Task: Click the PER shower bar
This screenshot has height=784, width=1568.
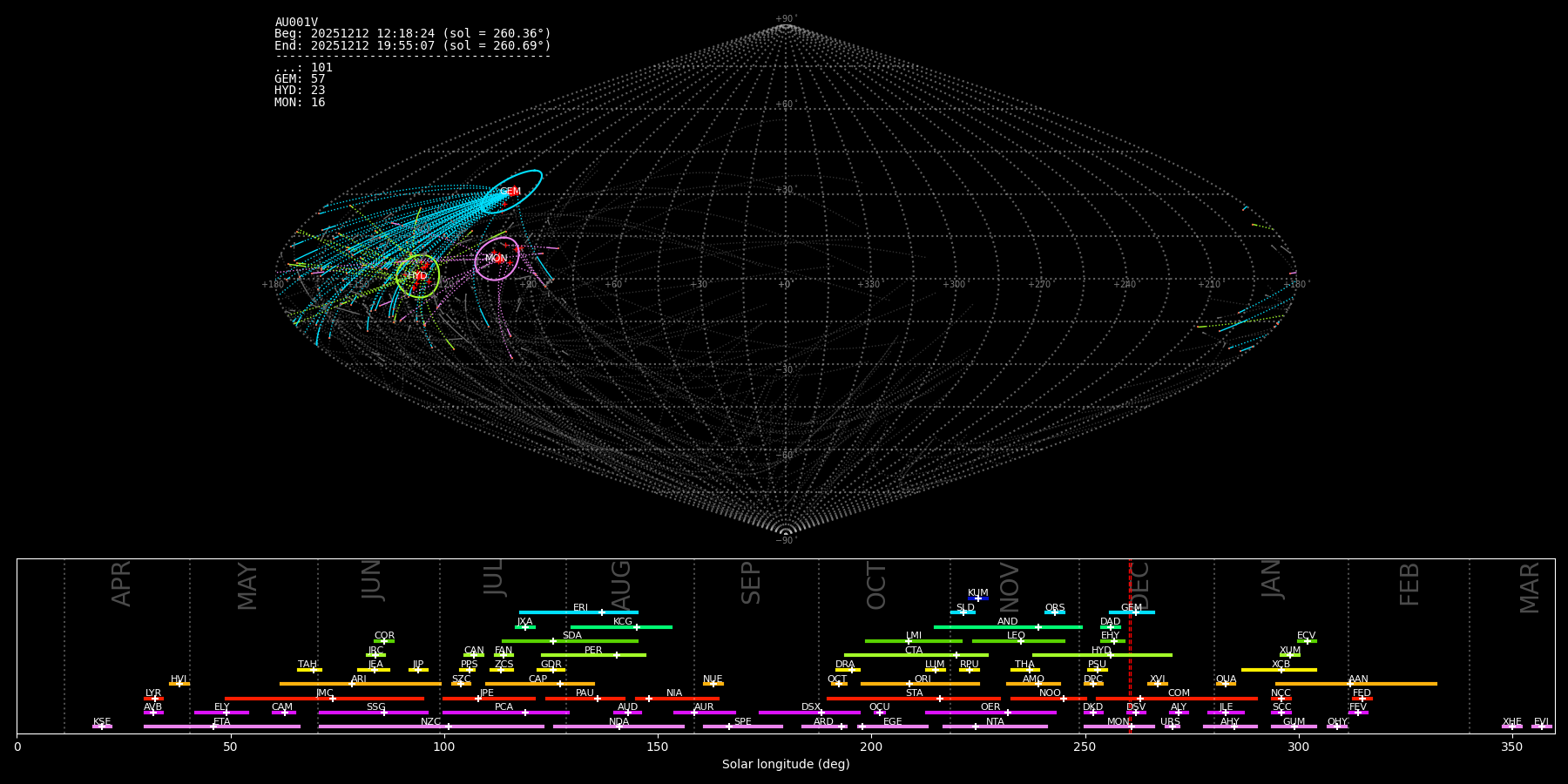Action: [x=593, y=655]
